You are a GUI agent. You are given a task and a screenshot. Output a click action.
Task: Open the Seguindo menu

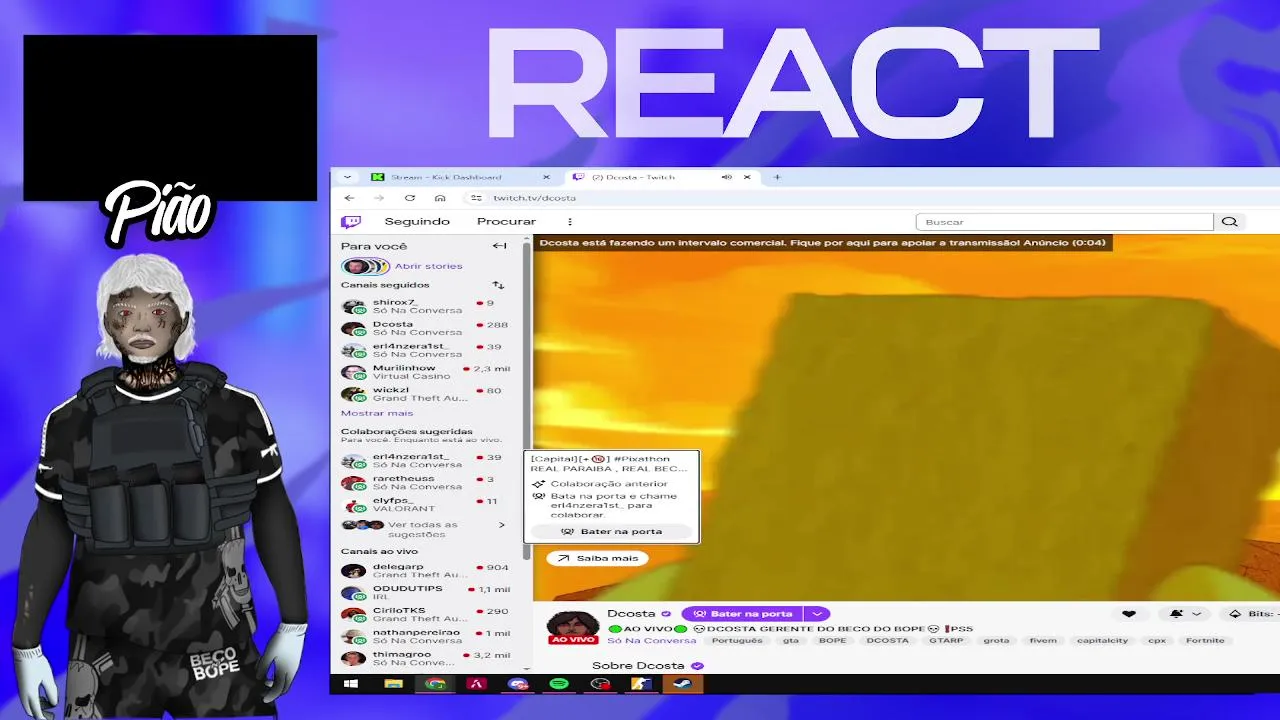pos(417,222)
